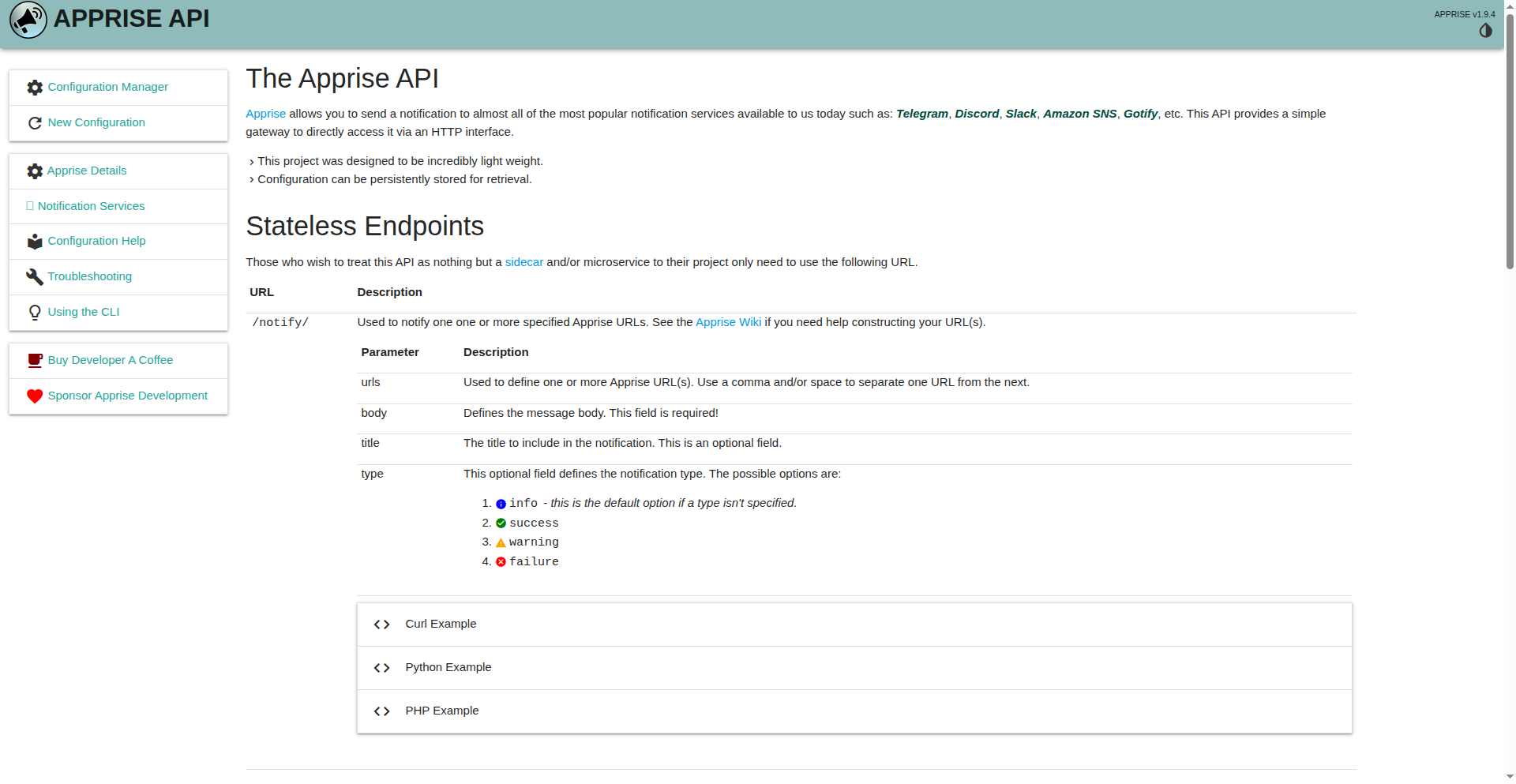1516x784 pixels.
Task: Click the red heart sponsor icon
Action: [35, 396]
